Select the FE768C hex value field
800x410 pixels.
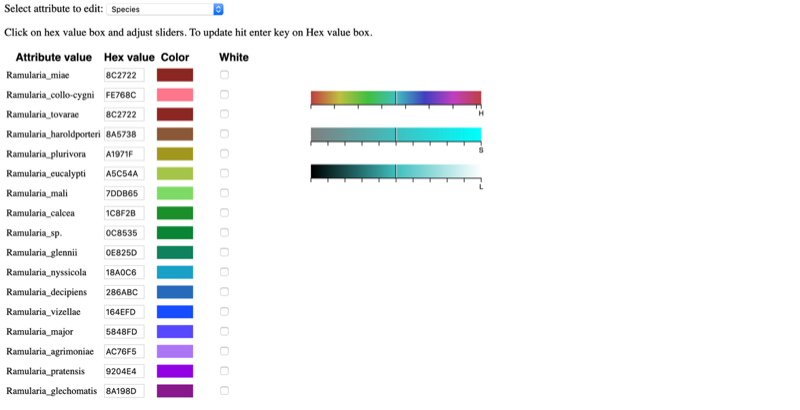(x=124, y=95)
